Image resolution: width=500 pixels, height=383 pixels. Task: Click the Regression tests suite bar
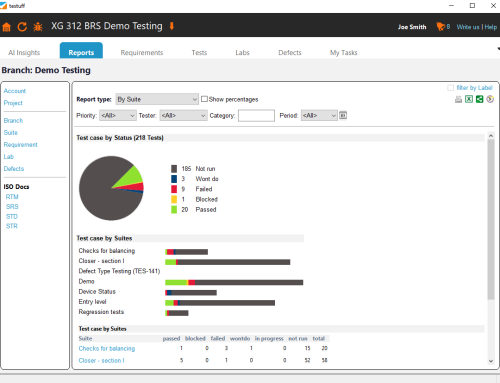[x=177, y=313]
